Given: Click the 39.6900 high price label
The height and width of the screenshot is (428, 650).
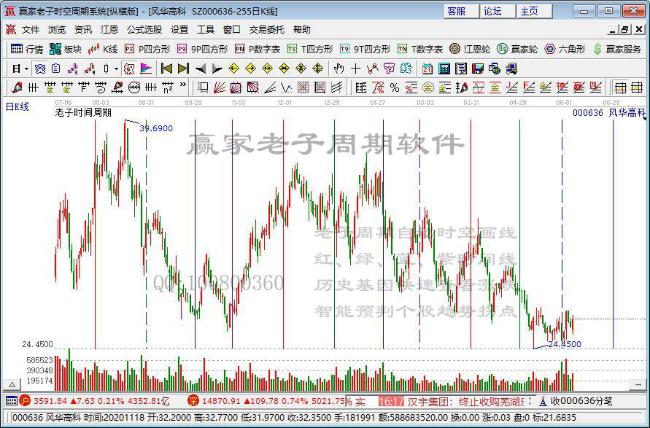Looking at the screenshot, I should click(156, 128).
